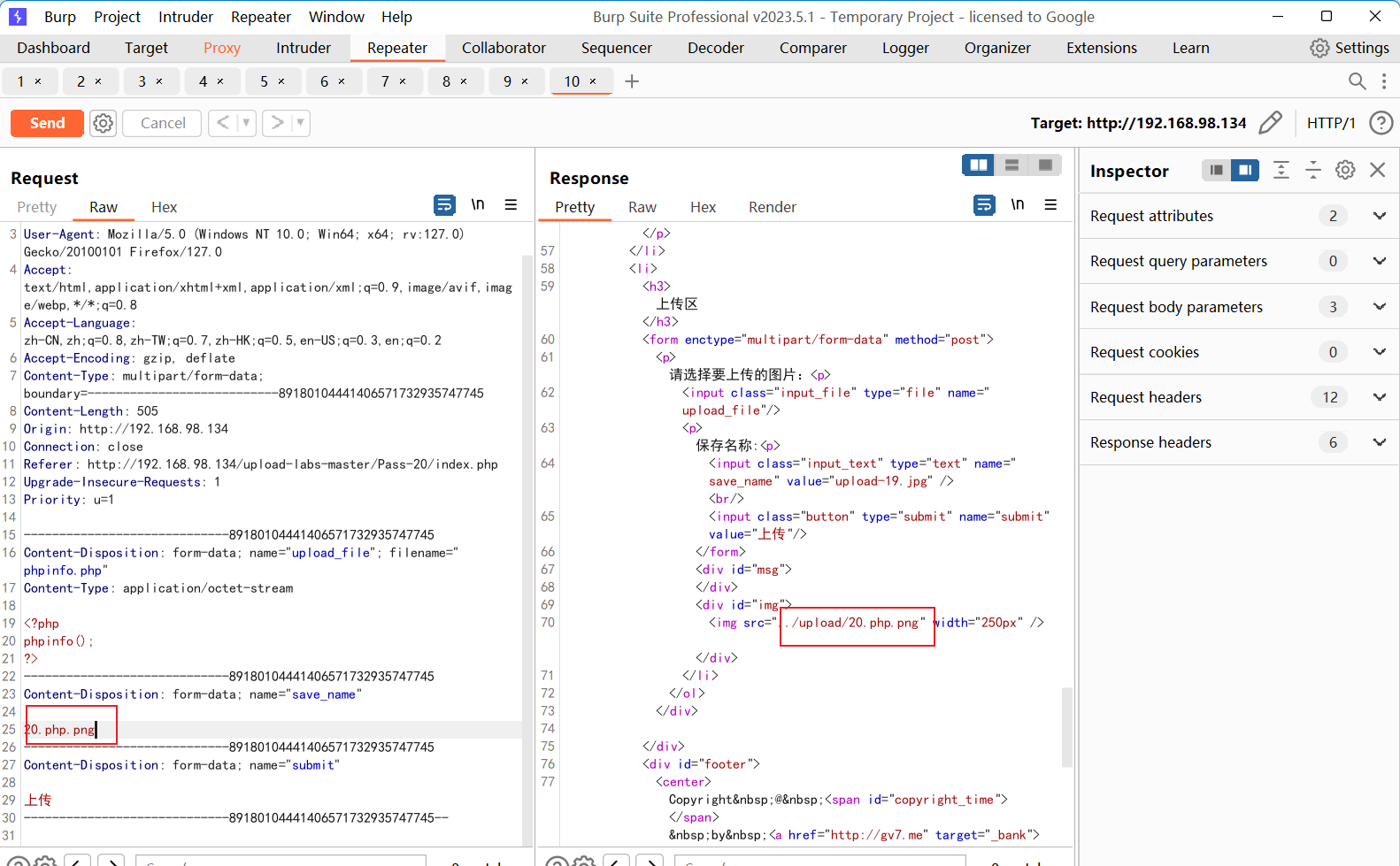Open the Help menu
Image resolution: width=1400 pixels, height=866 pixels.
396,17
